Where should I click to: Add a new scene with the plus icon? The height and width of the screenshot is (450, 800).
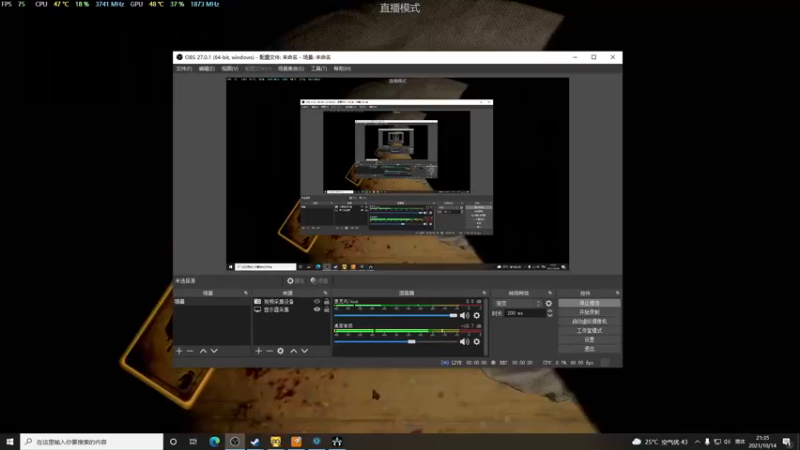tap(179, 351)
